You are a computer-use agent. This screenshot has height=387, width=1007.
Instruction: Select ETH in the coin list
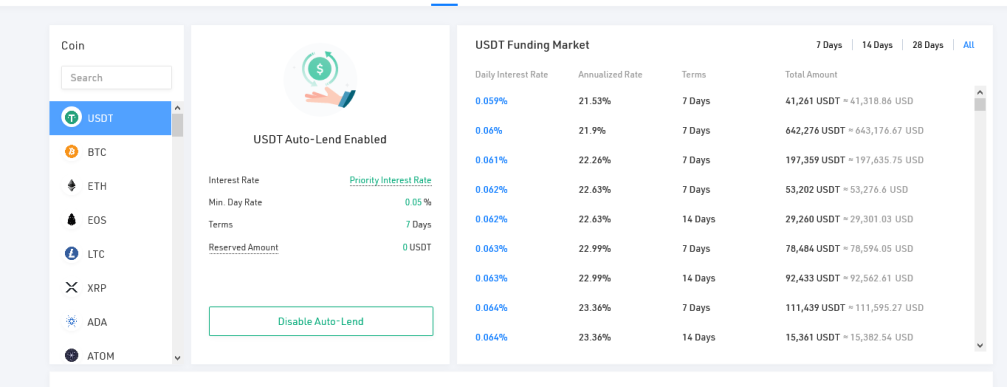pos(110,186)
